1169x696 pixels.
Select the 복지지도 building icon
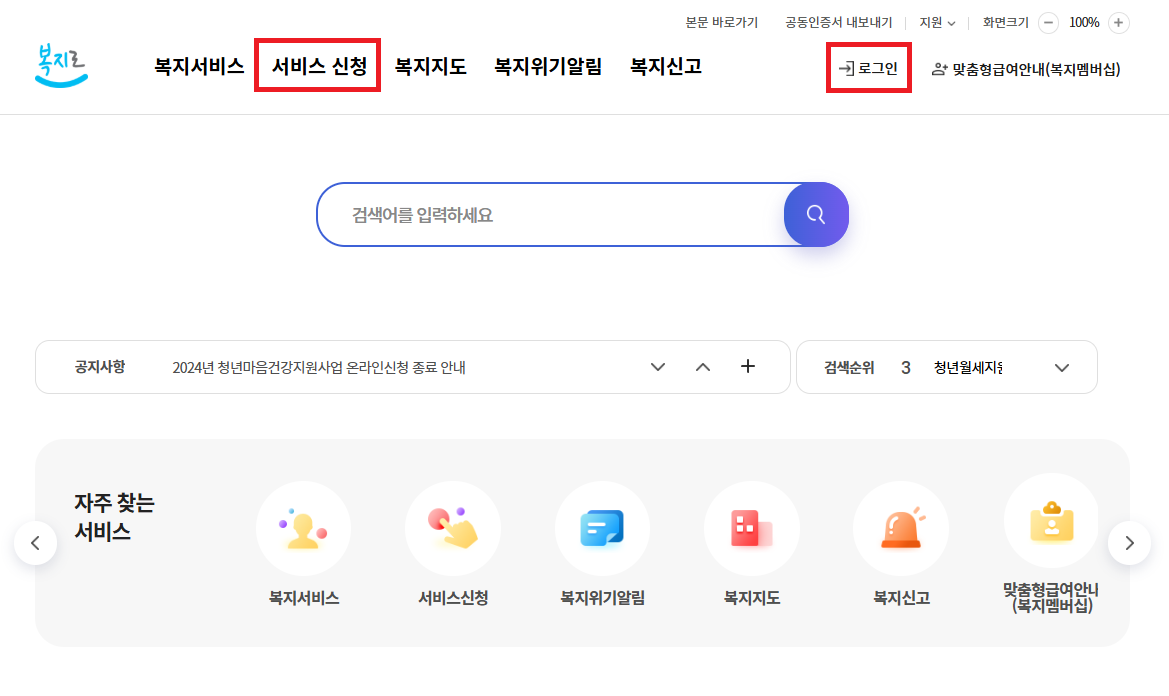(752, 528)
